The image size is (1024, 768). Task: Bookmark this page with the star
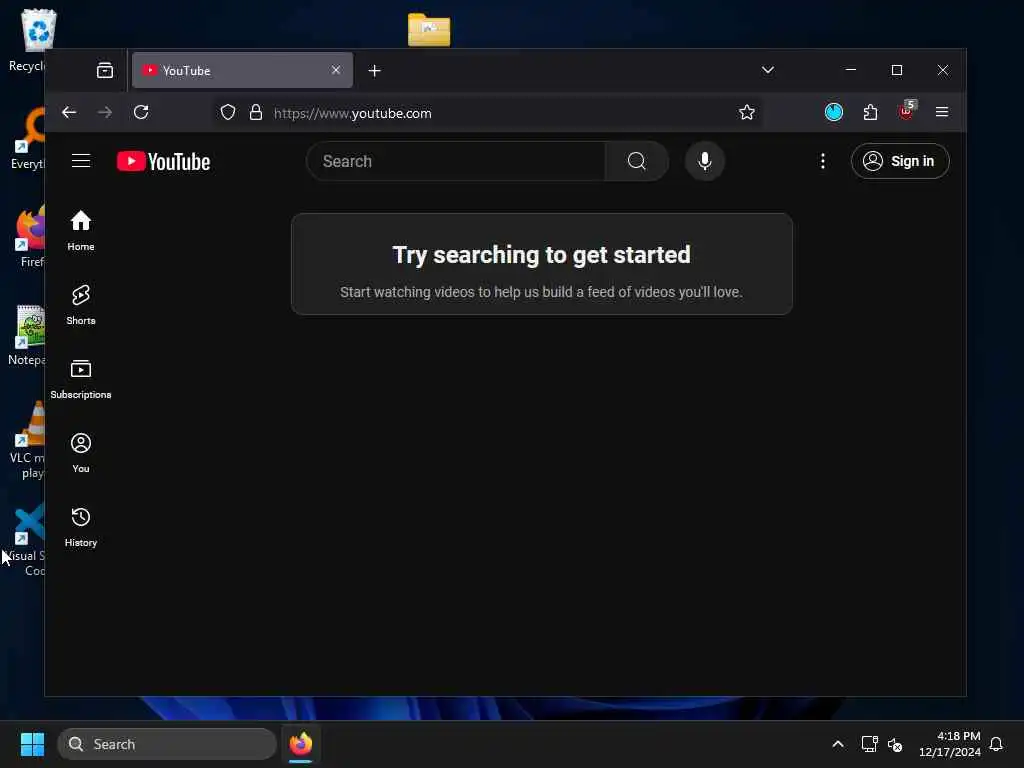(x=746, y=112)
